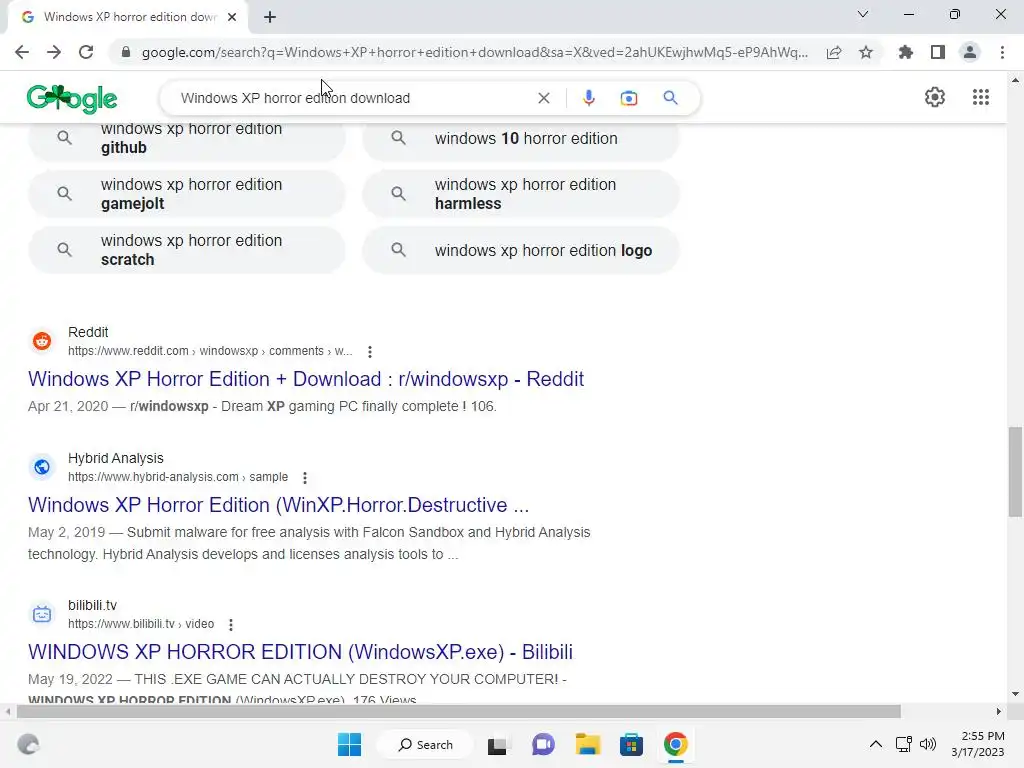The width and height of the screenshot is (1024, 768).
Task: Search by image with Google Lens
Action: pos(629,98)
